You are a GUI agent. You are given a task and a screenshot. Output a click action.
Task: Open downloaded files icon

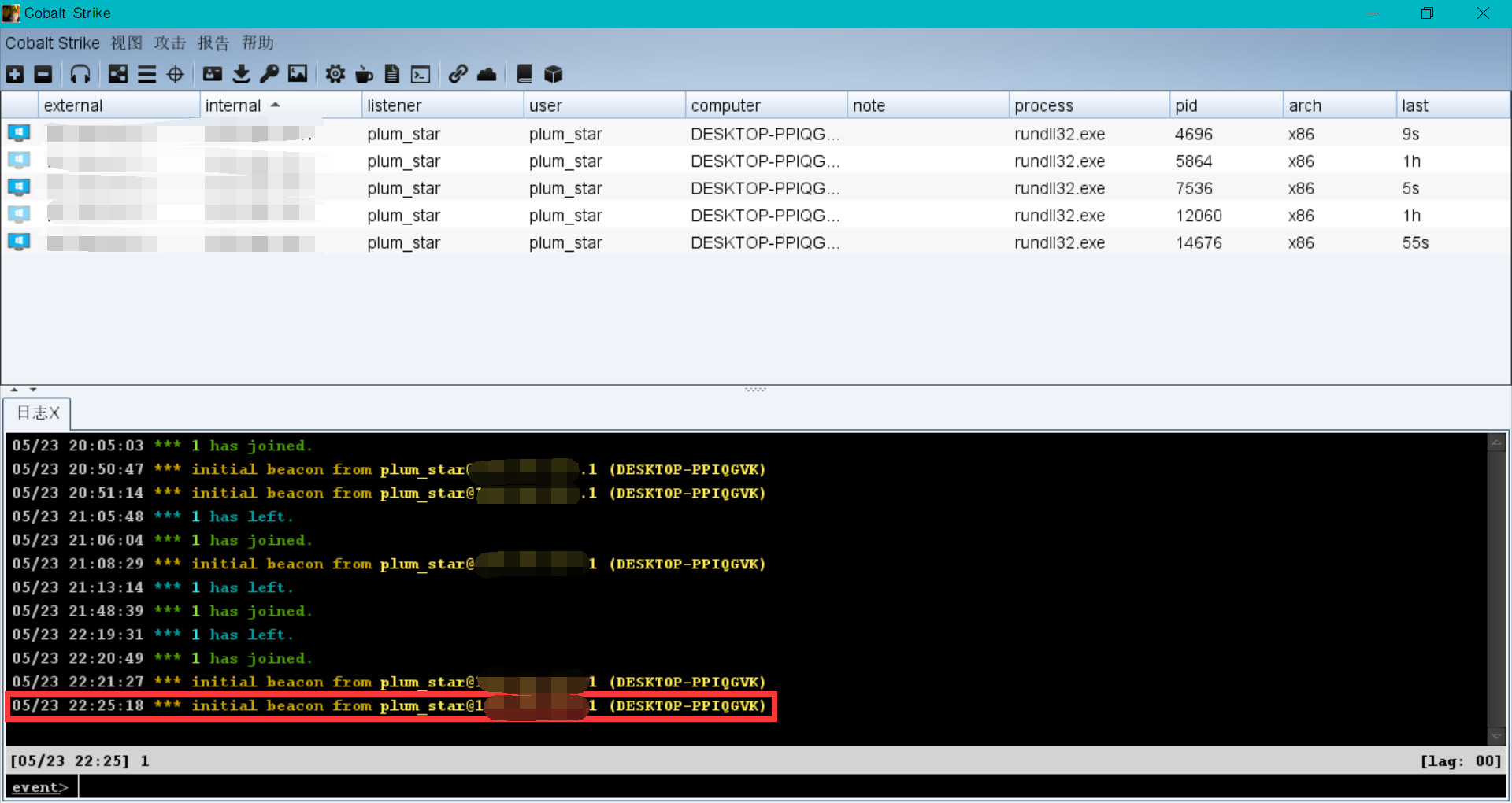[x=242, y=74]
